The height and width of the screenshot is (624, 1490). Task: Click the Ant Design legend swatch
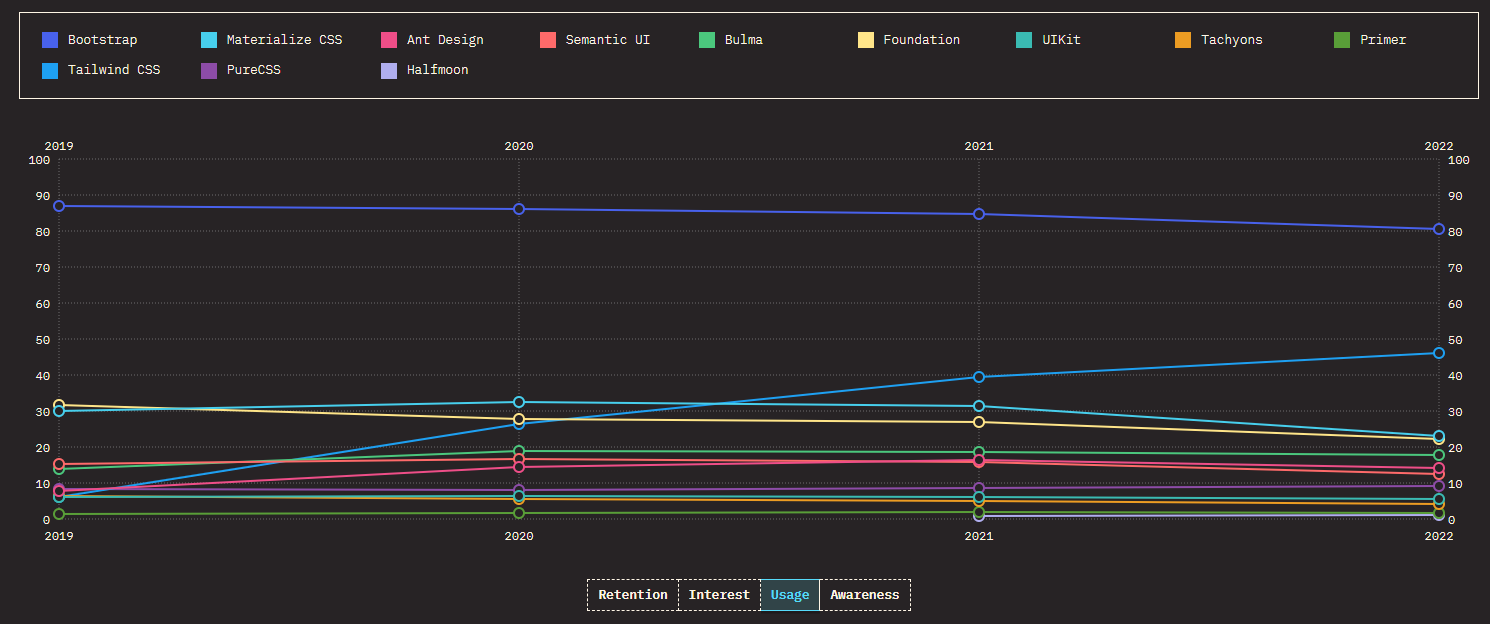389,40
